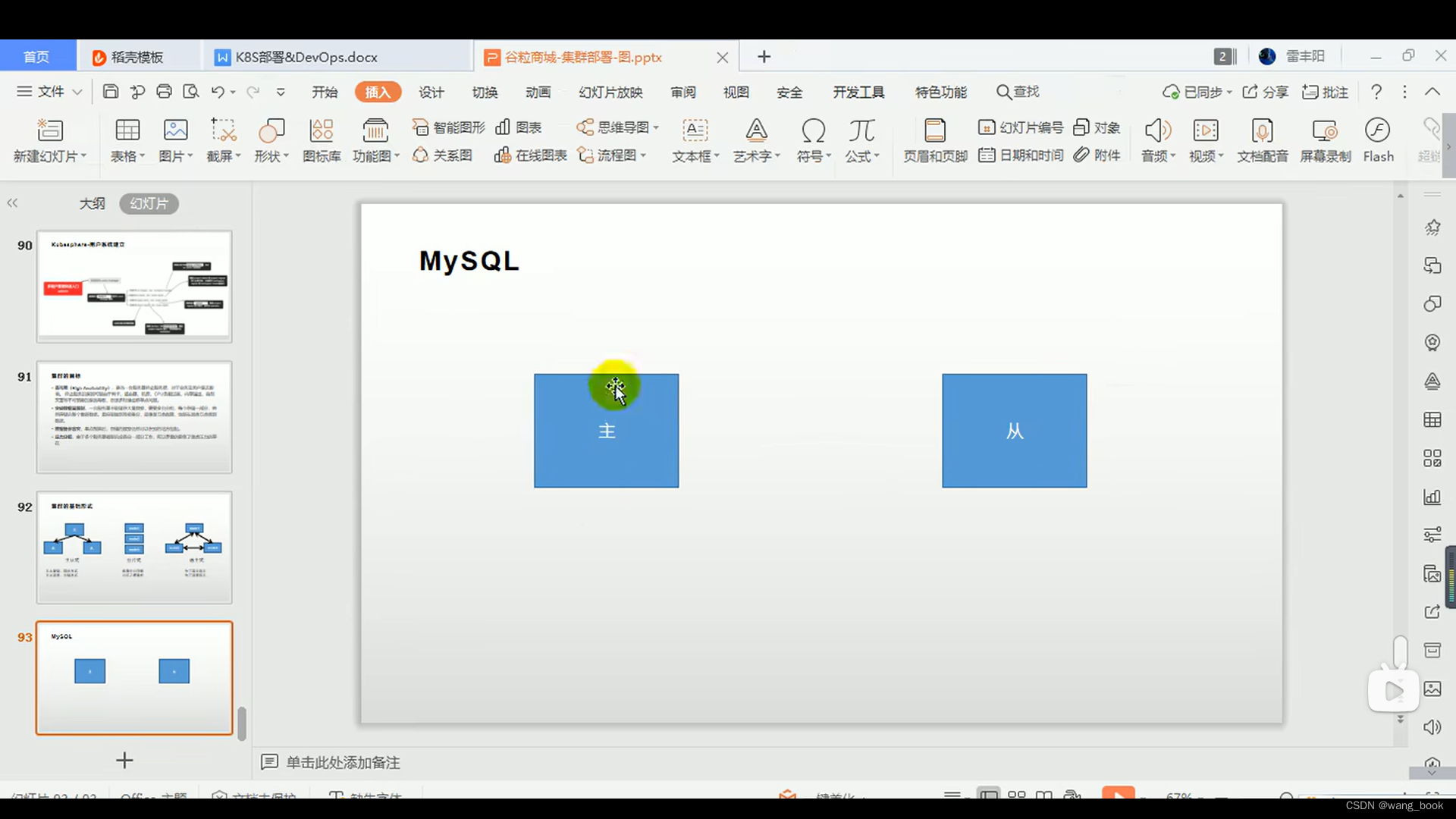Switch to the 稻壳模板 tab
The height and width of the screenshot is (819, 1456).
138,57
